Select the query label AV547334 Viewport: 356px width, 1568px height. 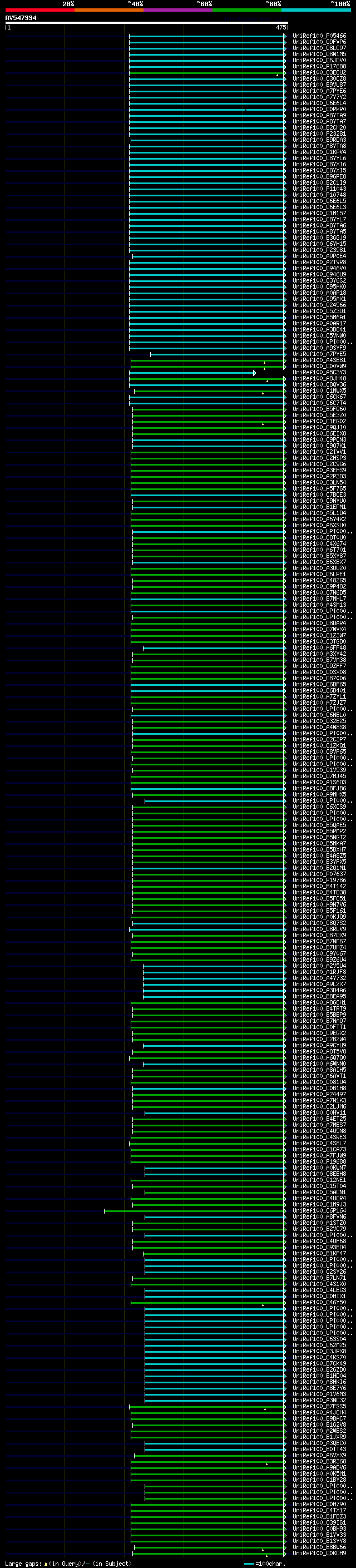tap(21, 18)
